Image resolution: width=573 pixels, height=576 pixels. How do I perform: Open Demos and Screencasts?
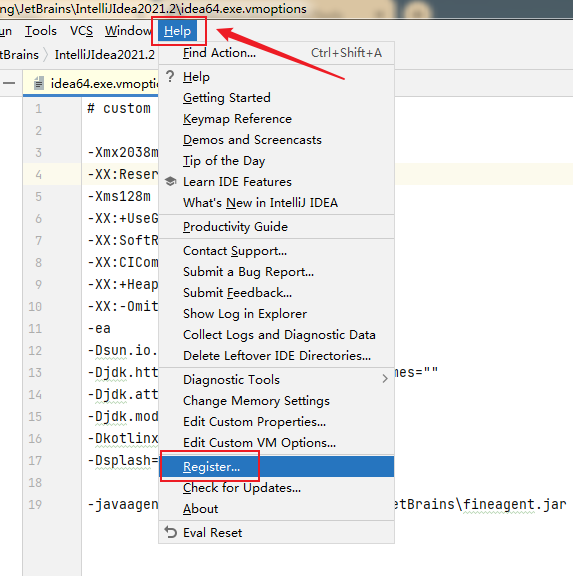[277, 140]
